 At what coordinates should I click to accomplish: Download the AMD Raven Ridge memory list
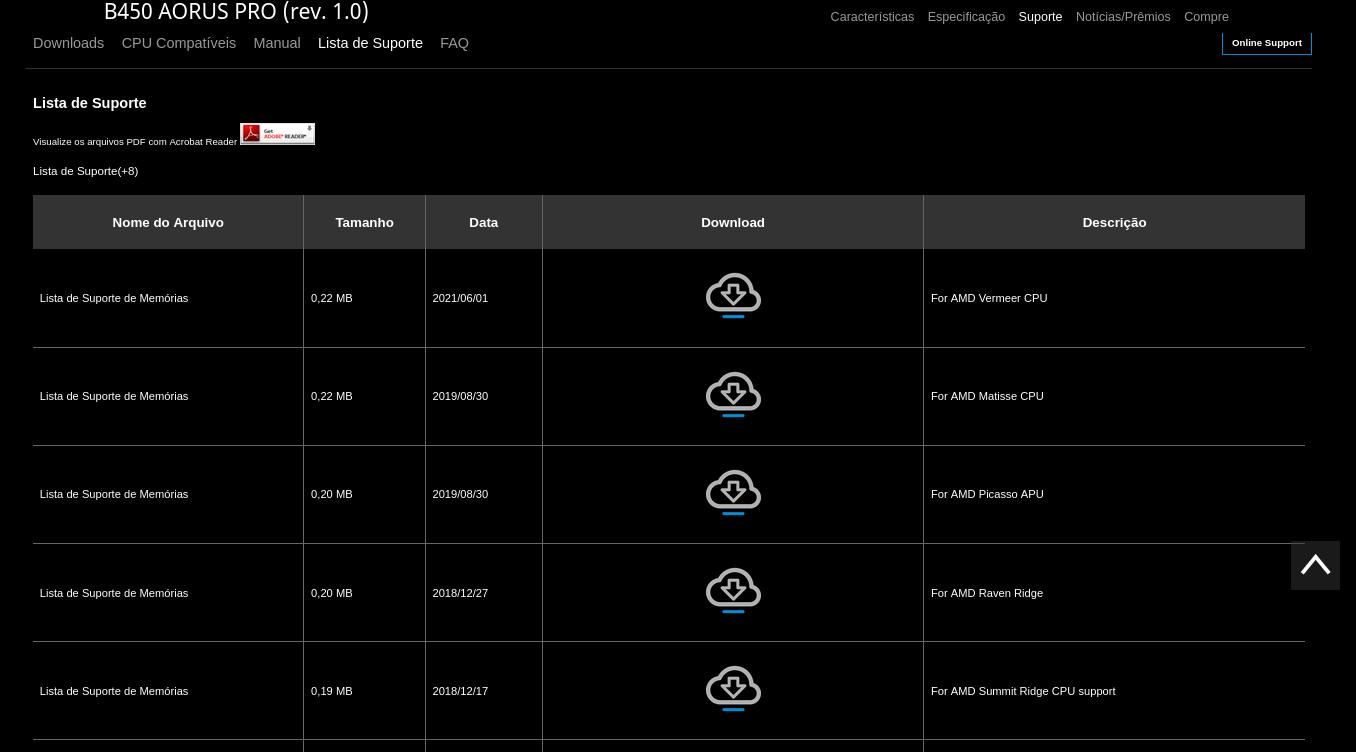[x=733, y=590]
